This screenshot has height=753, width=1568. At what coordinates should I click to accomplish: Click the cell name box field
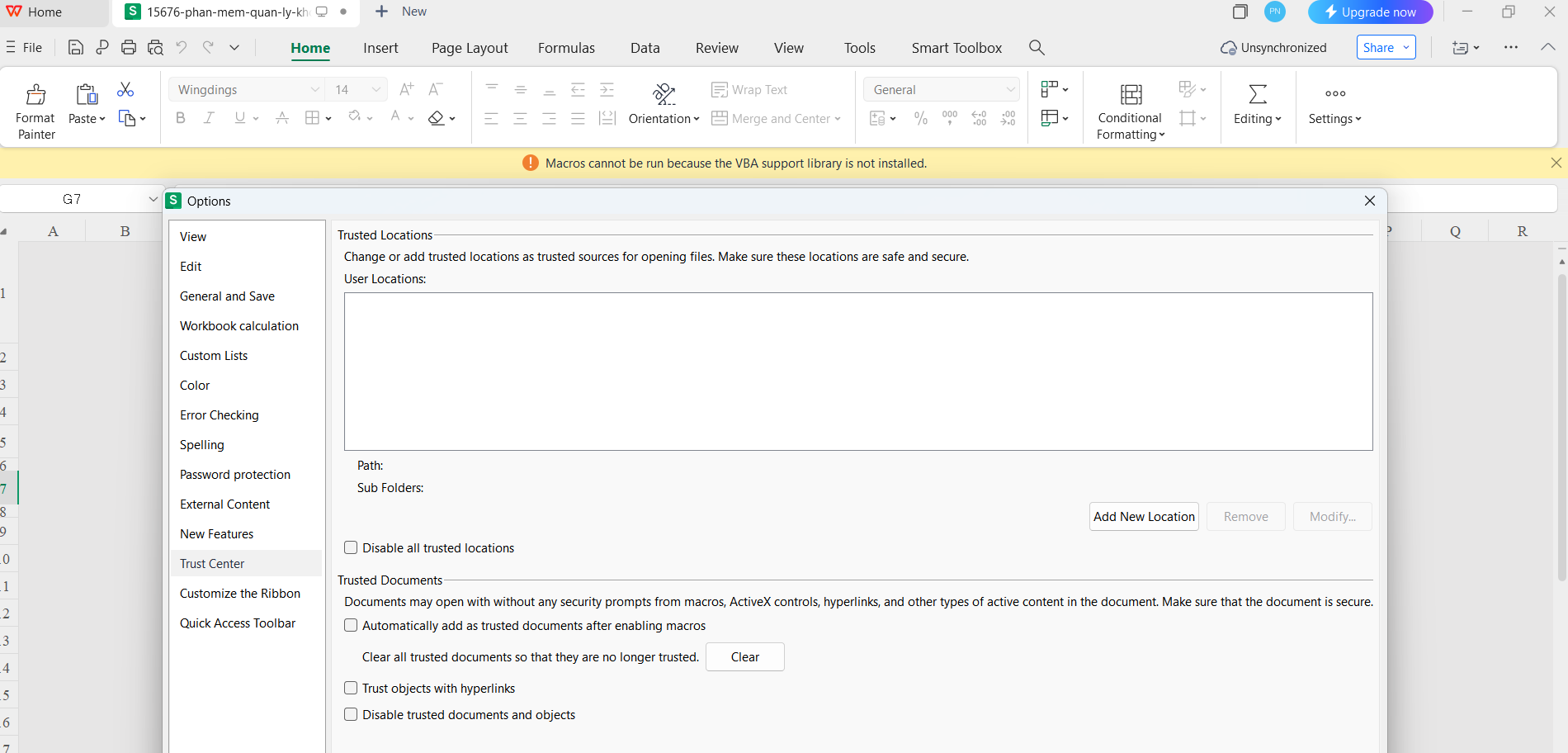(x=73, y=199)
